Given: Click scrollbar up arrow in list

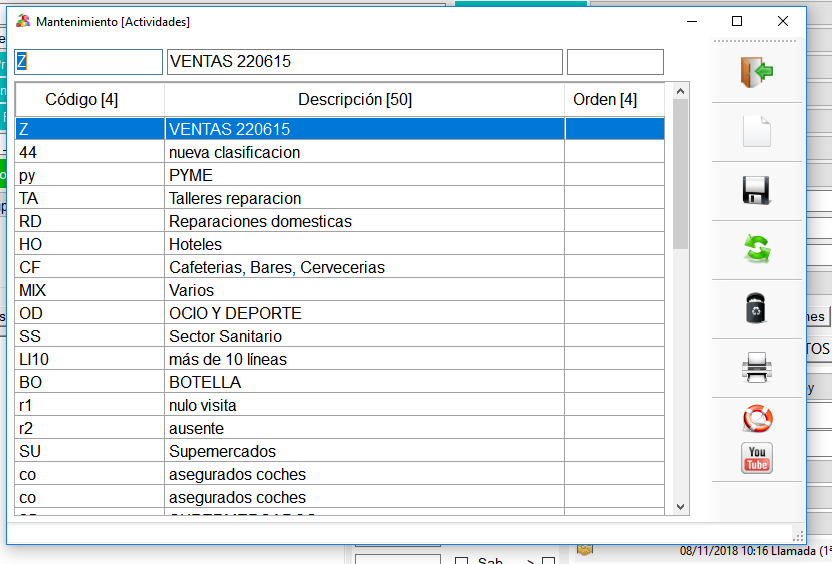Looking at the screenshot, I should tap(681, 91).
